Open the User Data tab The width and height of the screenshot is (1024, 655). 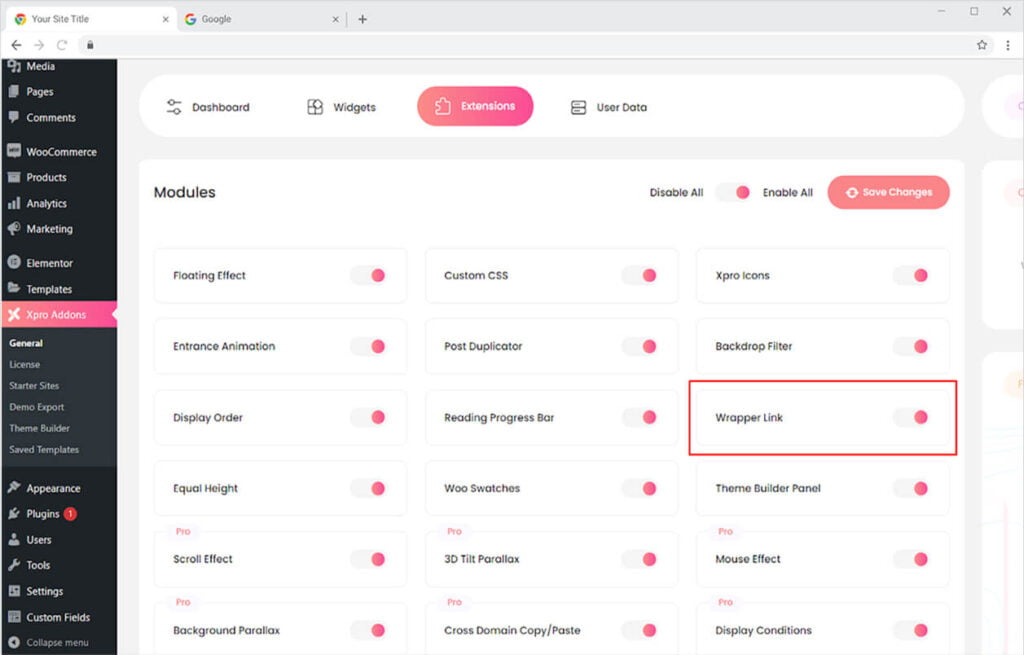(x=608, y=107)
